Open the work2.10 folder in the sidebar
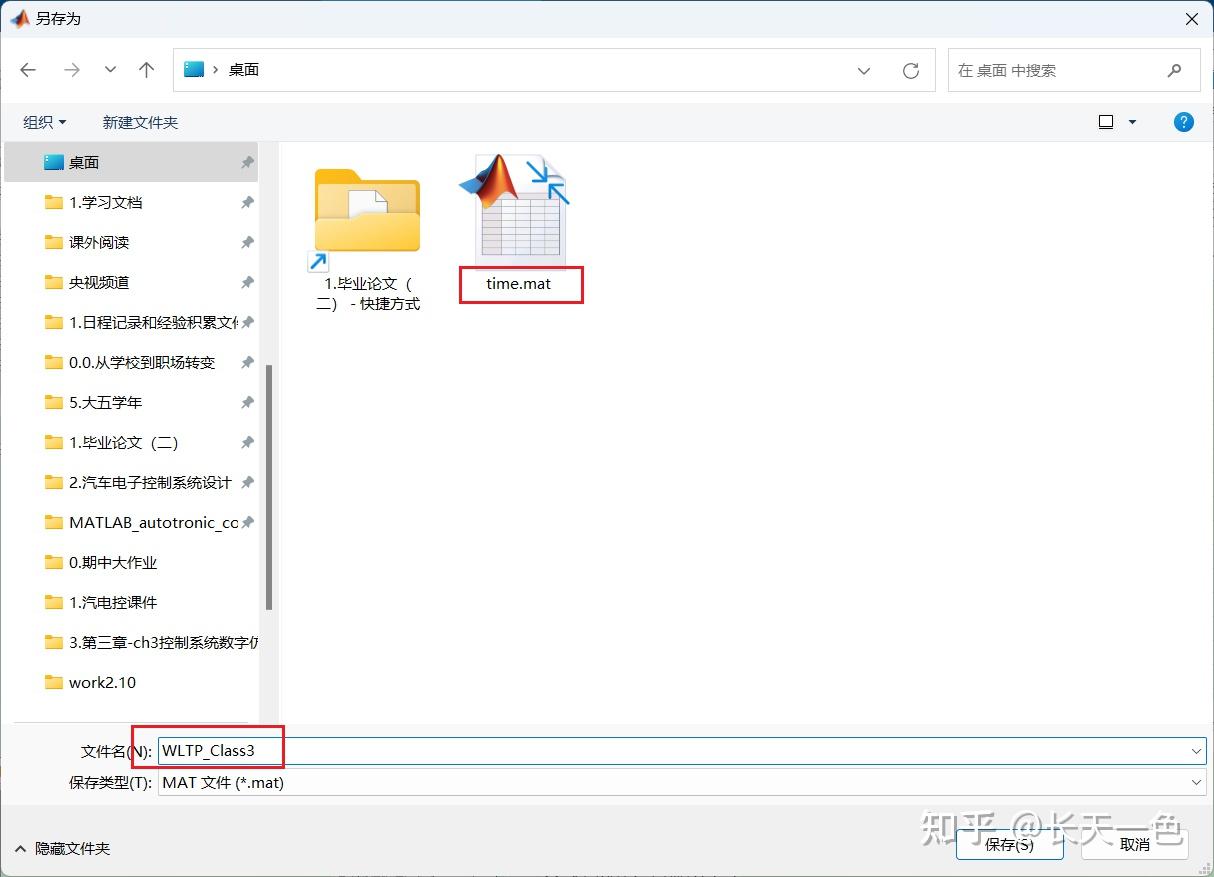This screenshot has width=1214, height=877. pos(100,682)
